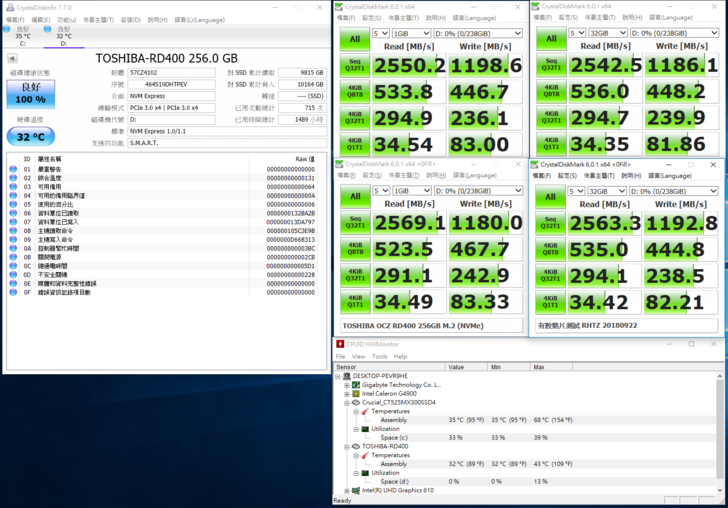Screen dimensions: 728x508
Task: Click the previous disk arrow beside TOSHIBA-RD400 title
Action: coord(11,58)
